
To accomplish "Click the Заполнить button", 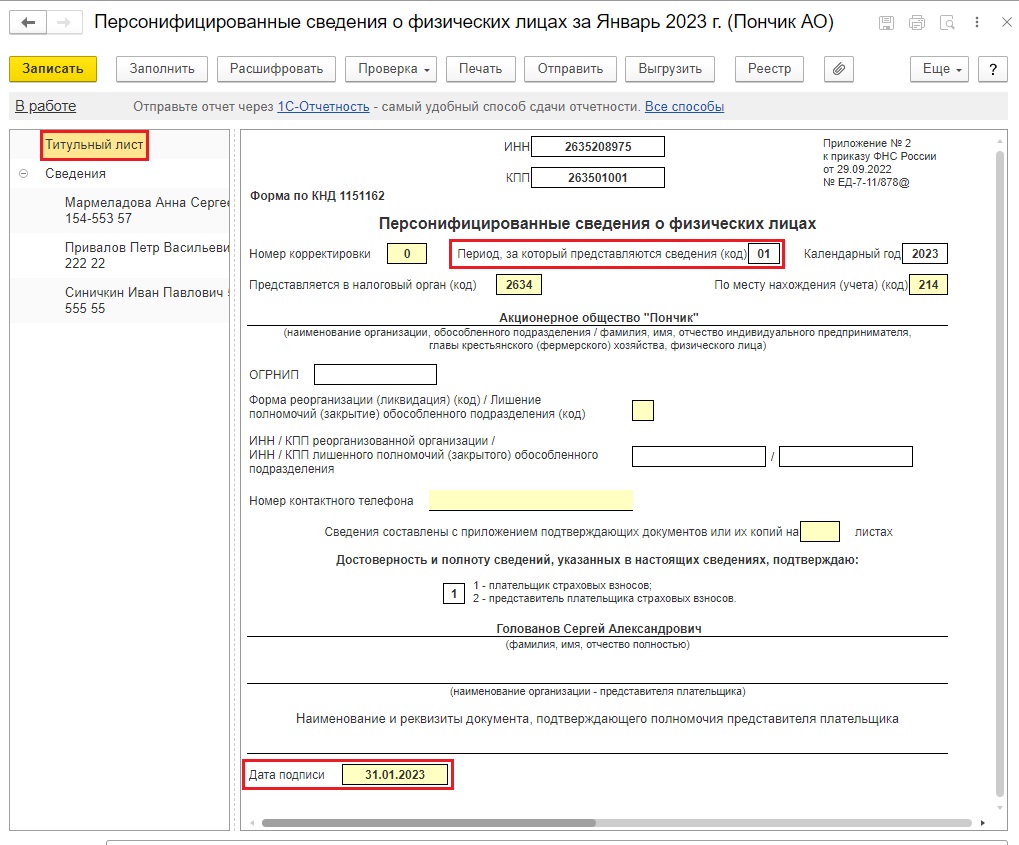I will 162,69.
